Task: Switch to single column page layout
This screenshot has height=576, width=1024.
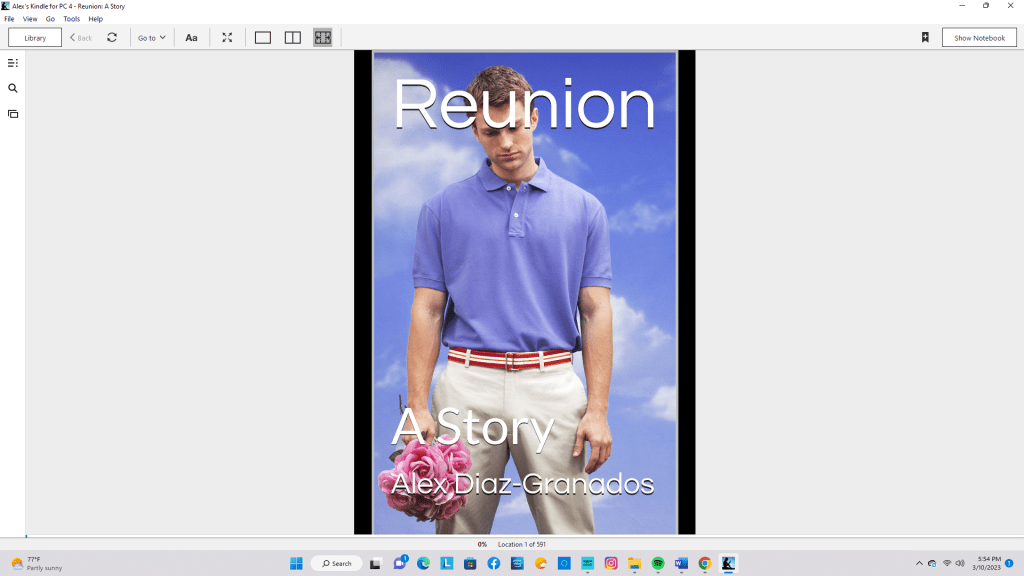Action: [x=263, y=38]
